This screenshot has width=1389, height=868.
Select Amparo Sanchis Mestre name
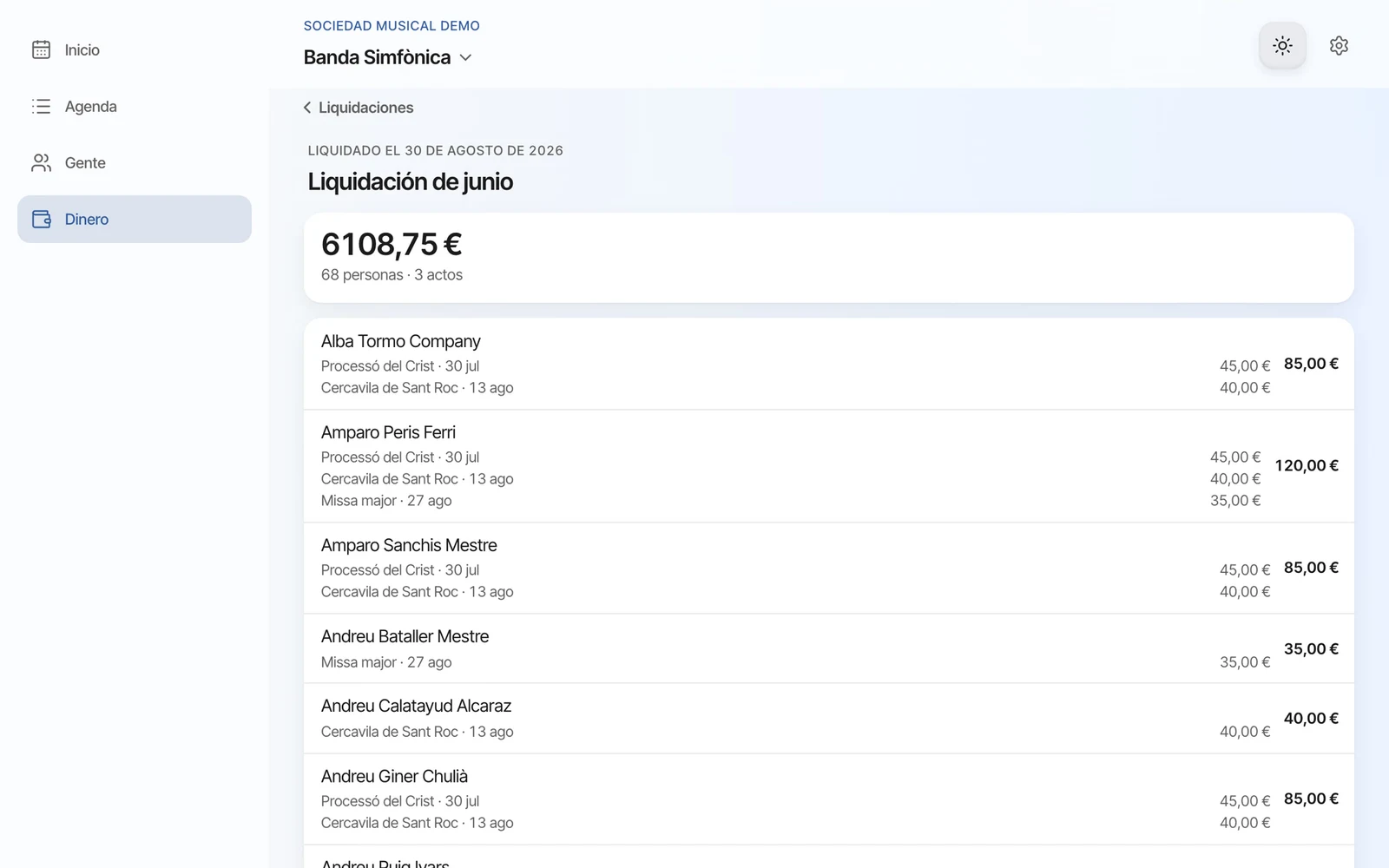409,545
